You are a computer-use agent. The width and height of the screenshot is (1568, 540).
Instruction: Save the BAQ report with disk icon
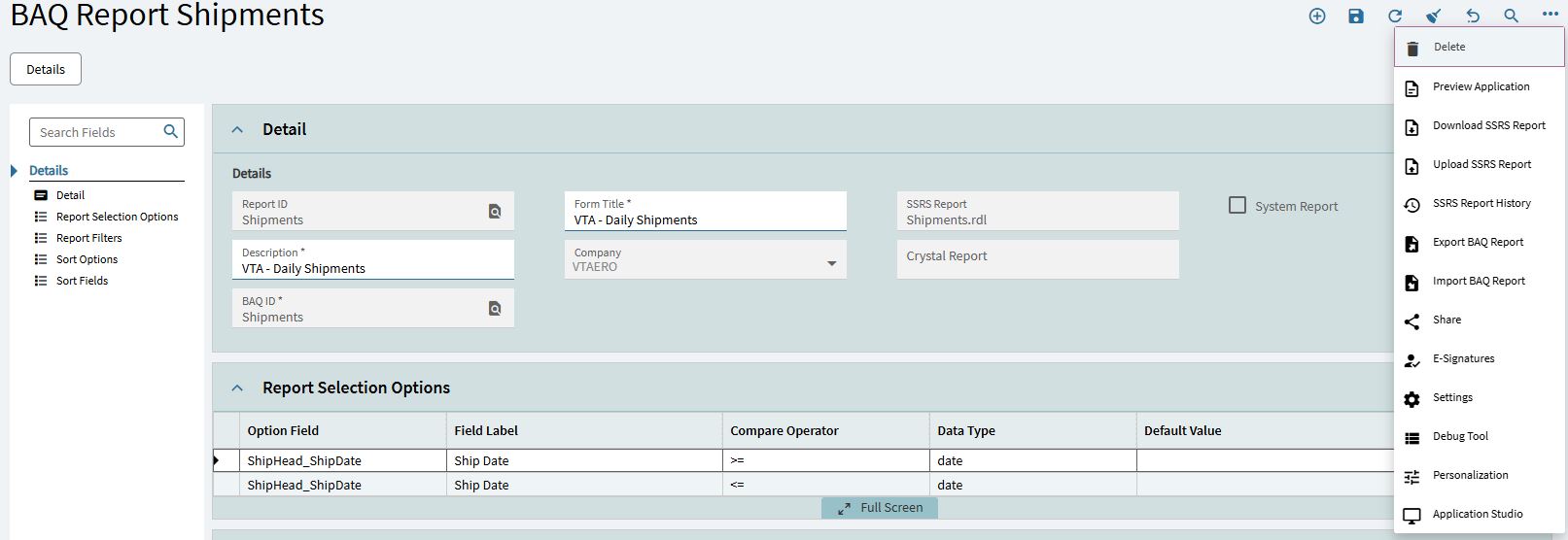[x=1356, y=16]
